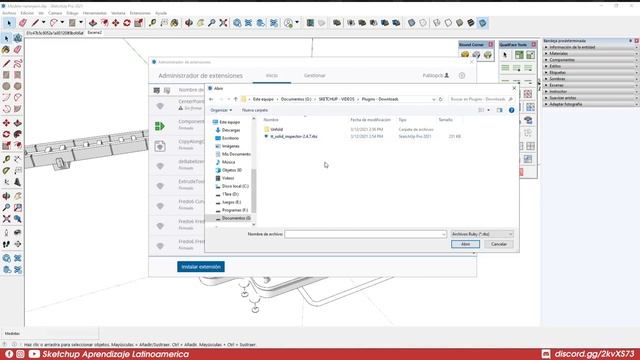Activate the red Move arrows tool in top toolbar
The height and width of the screenshot is (360, 640).
coord(116,23)
